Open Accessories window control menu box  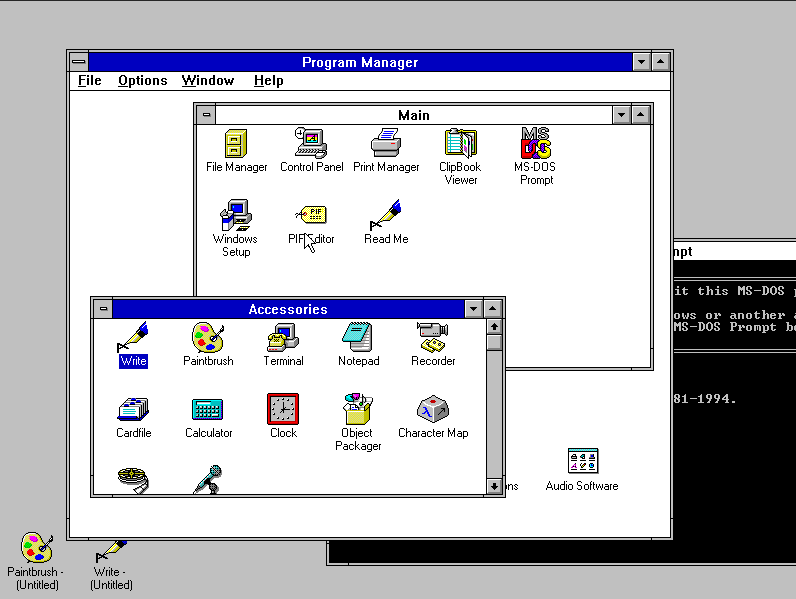pyautogui.click(x=103, y=309)
